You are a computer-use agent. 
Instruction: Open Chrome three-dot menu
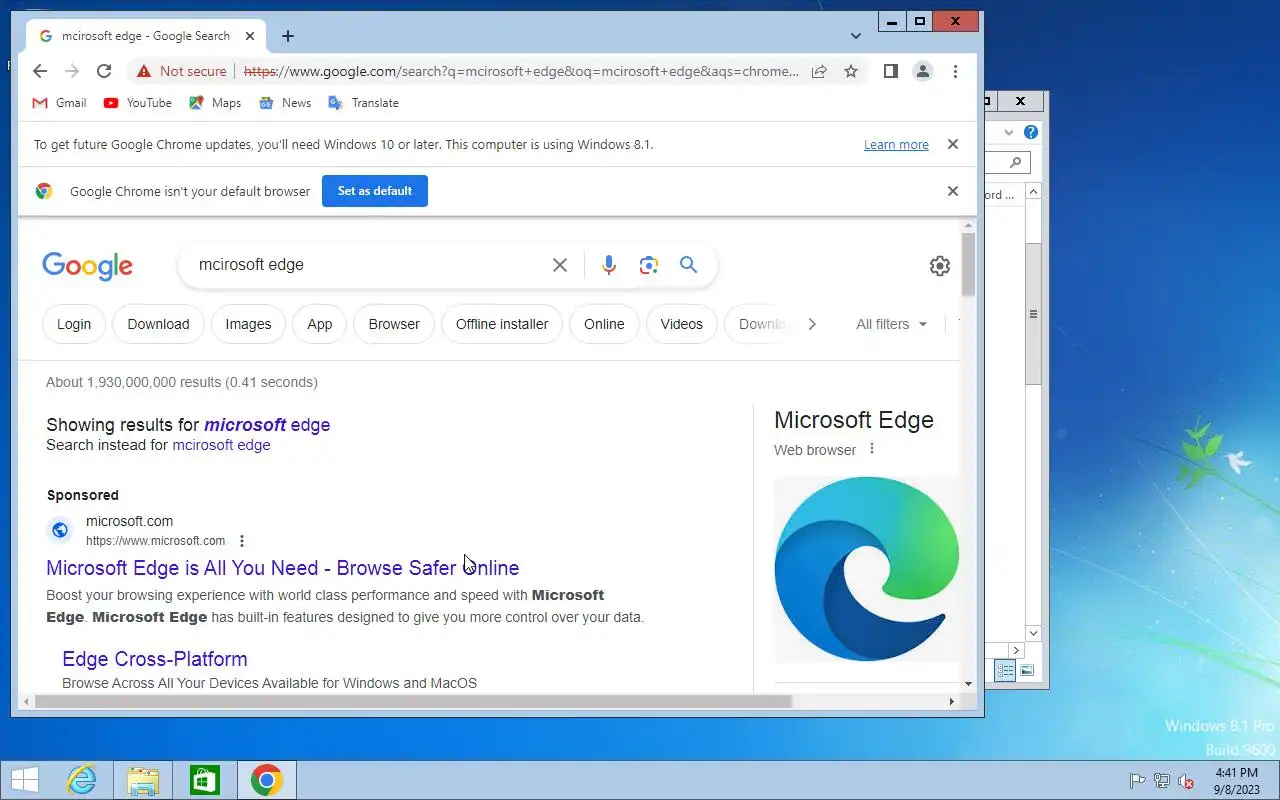[956, 71]
